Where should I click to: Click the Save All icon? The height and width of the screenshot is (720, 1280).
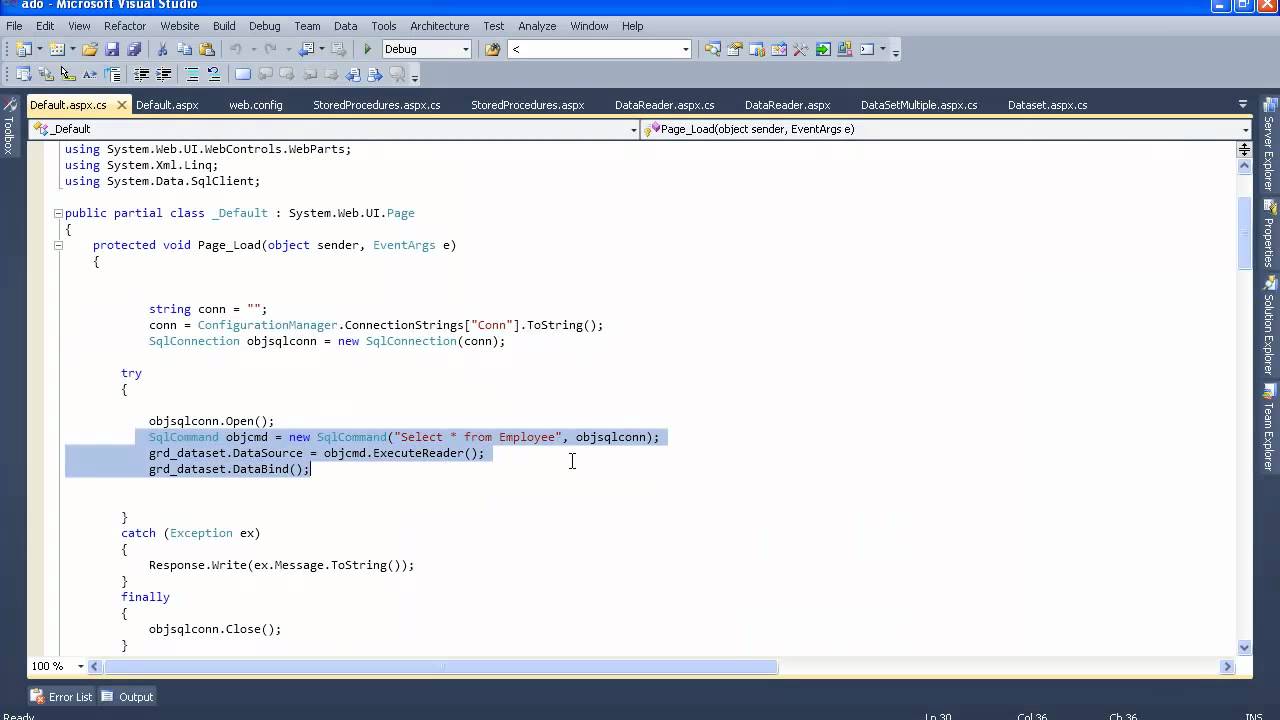133,49
